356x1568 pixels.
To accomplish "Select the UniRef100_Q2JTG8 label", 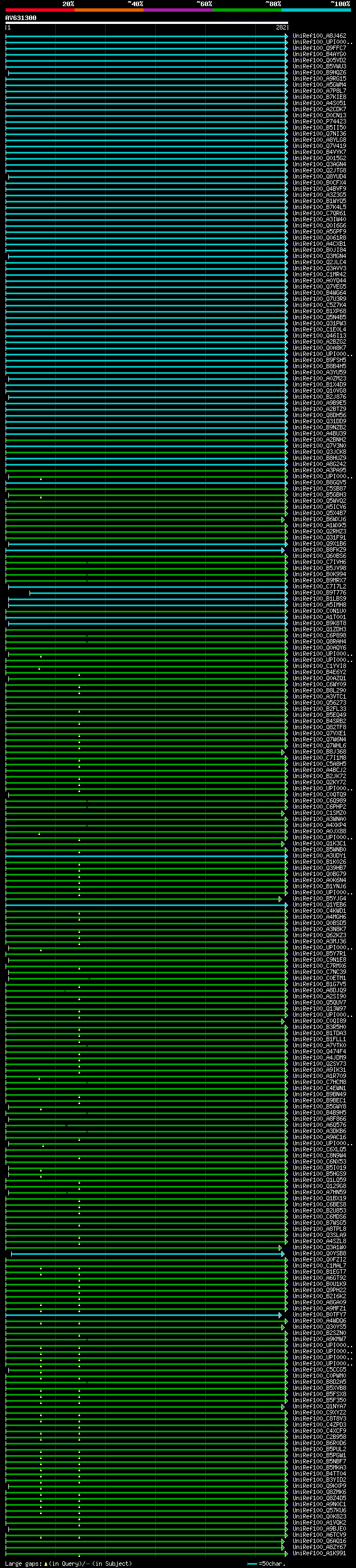I will point(319,170).
